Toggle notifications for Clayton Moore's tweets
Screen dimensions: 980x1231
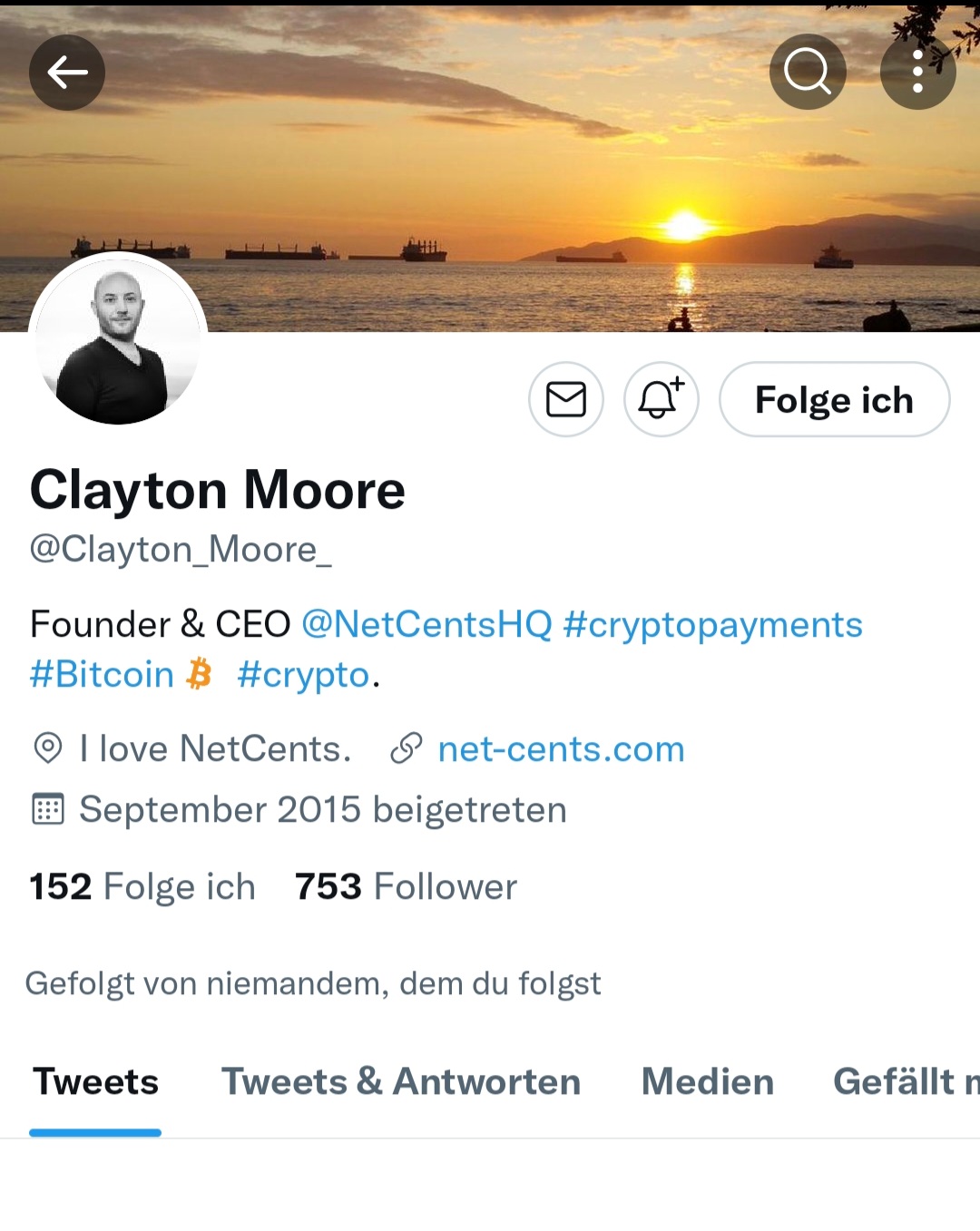click(x=661, y=399)
